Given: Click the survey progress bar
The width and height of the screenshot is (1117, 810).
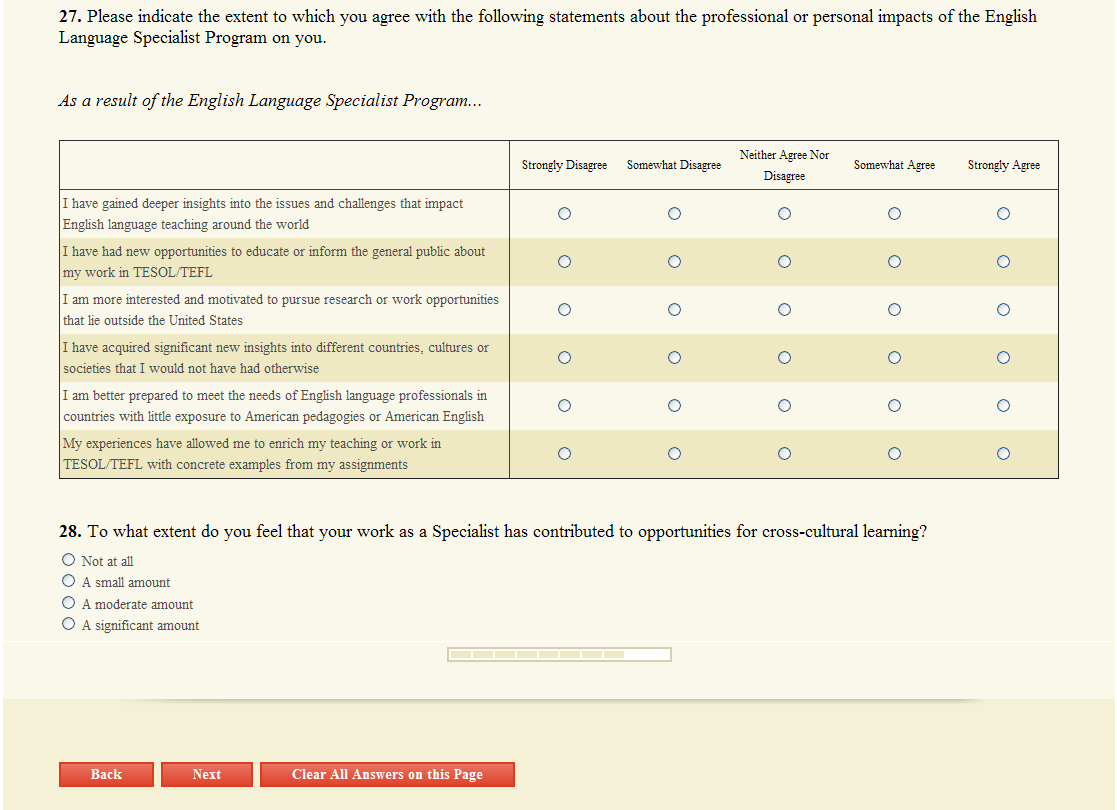Looking at the screenshot, I should point(559,655).
